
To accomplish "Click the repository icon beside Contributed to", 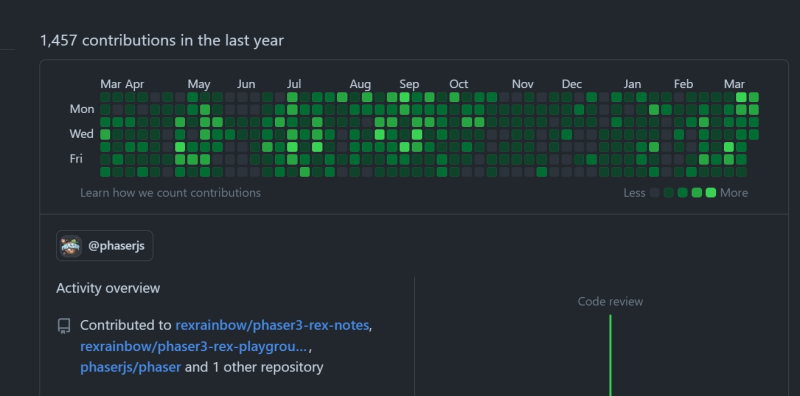I will tap(64, 326).
